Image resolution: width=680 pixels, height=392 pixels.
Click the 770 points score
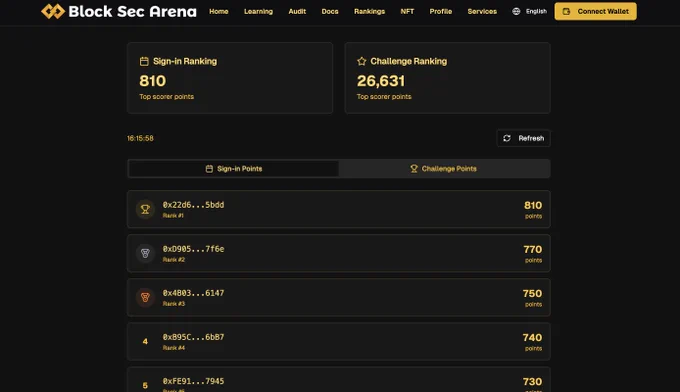[533, 249]
